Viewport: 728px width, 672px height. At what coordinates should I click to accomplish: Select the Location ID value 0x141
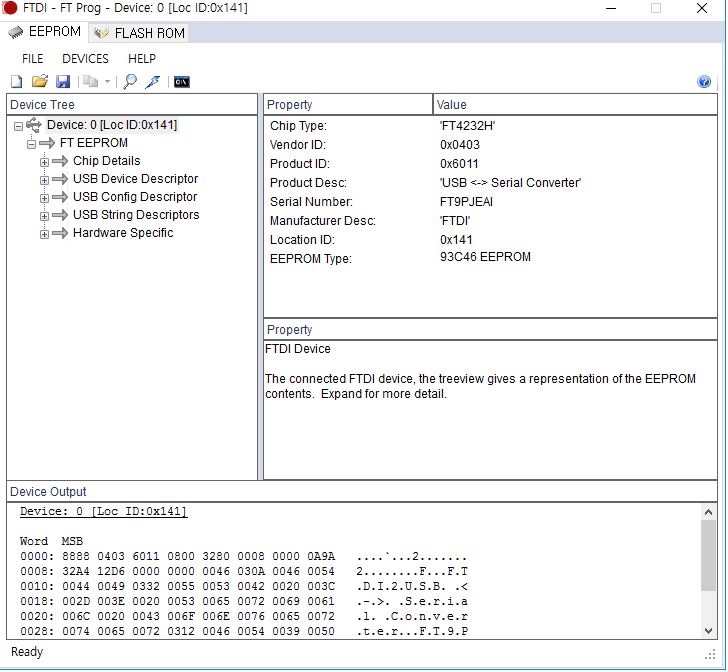456,240
